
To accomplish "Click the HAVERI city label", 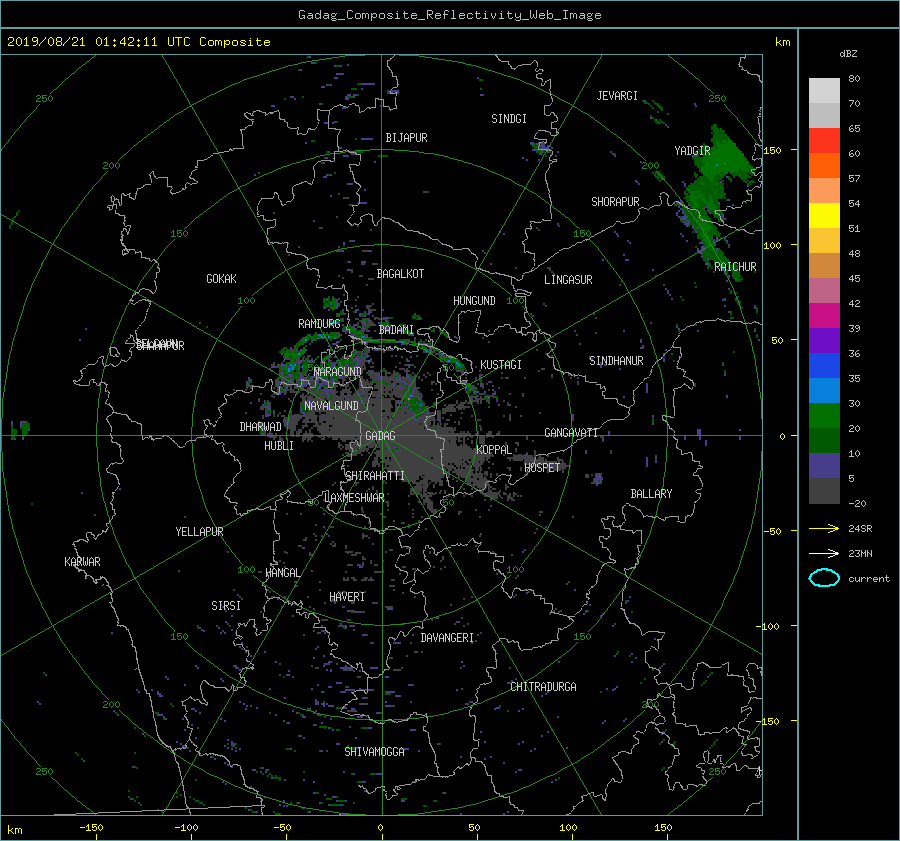I will 347,597.
